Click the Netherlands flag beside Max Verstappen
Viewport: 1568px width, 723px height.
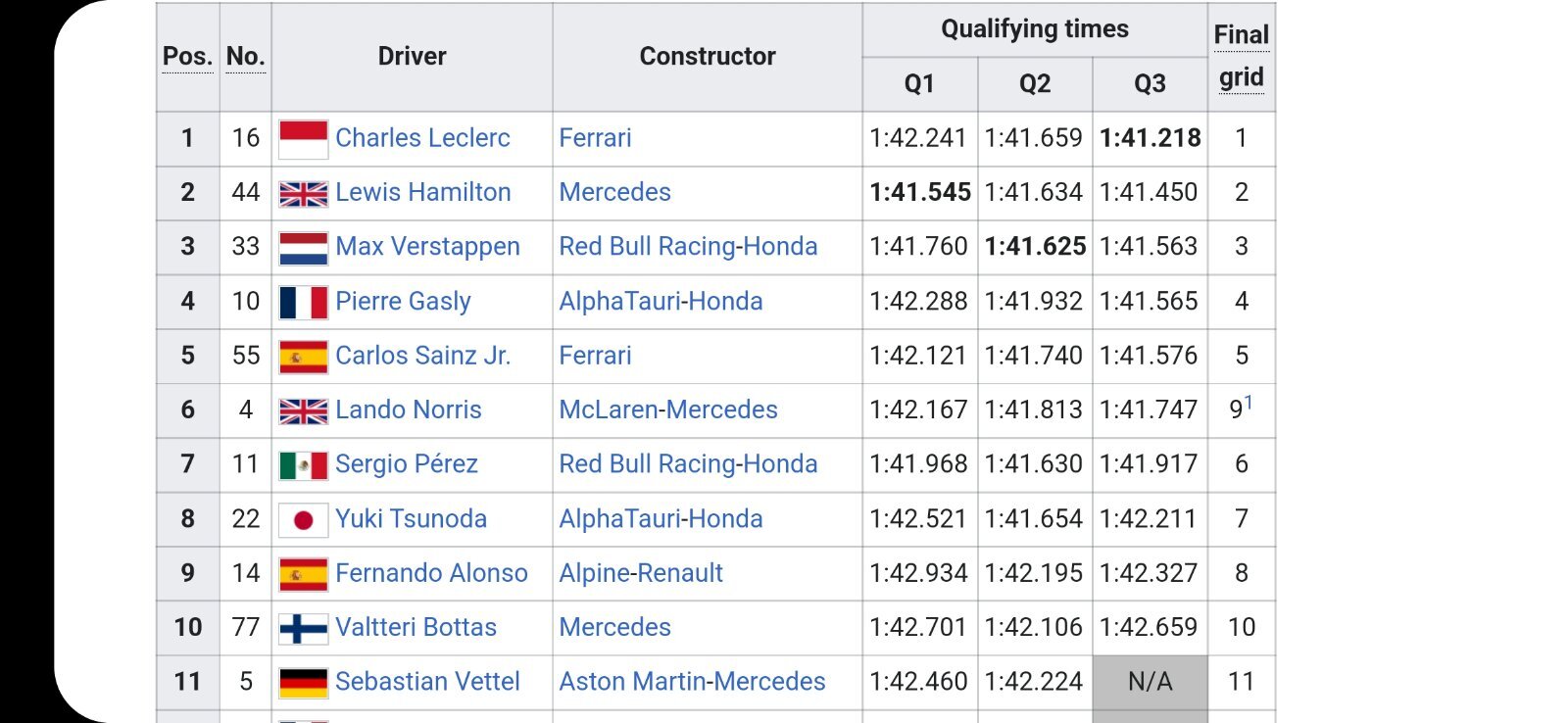[x=303, y=248]
